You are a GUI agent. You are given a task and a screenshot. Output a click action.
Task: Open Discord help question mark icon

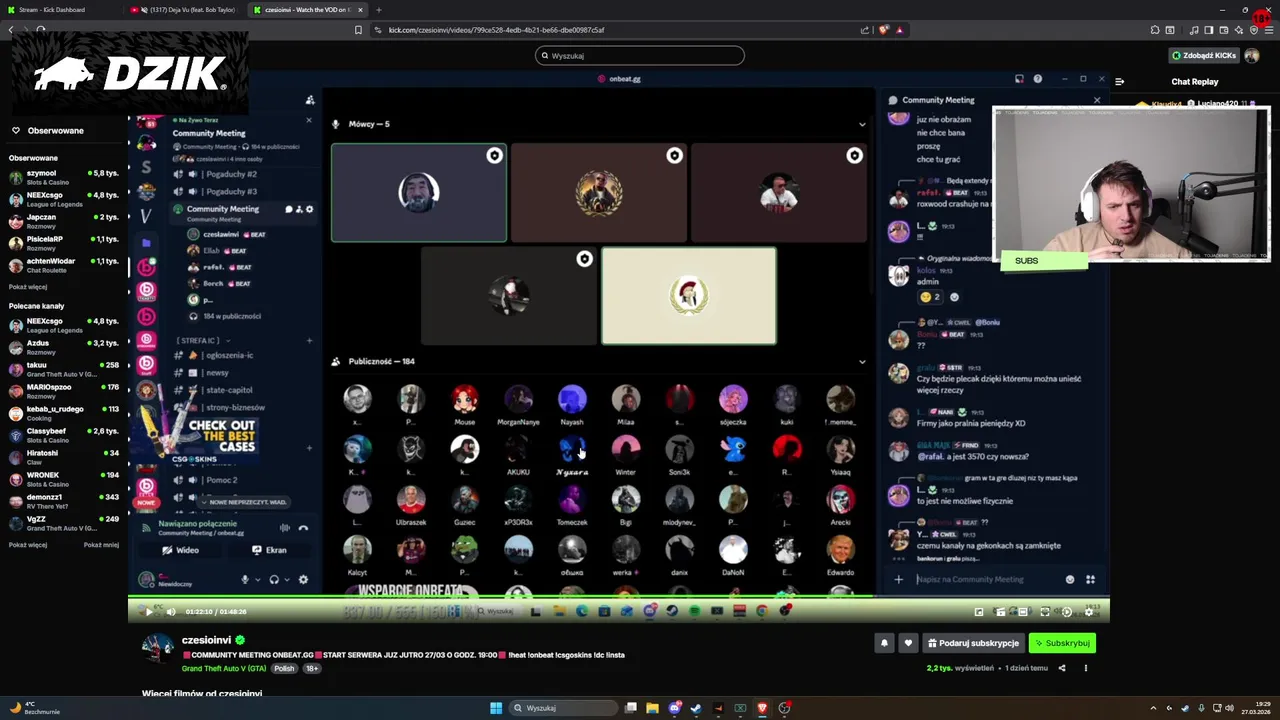[1037, 79]
